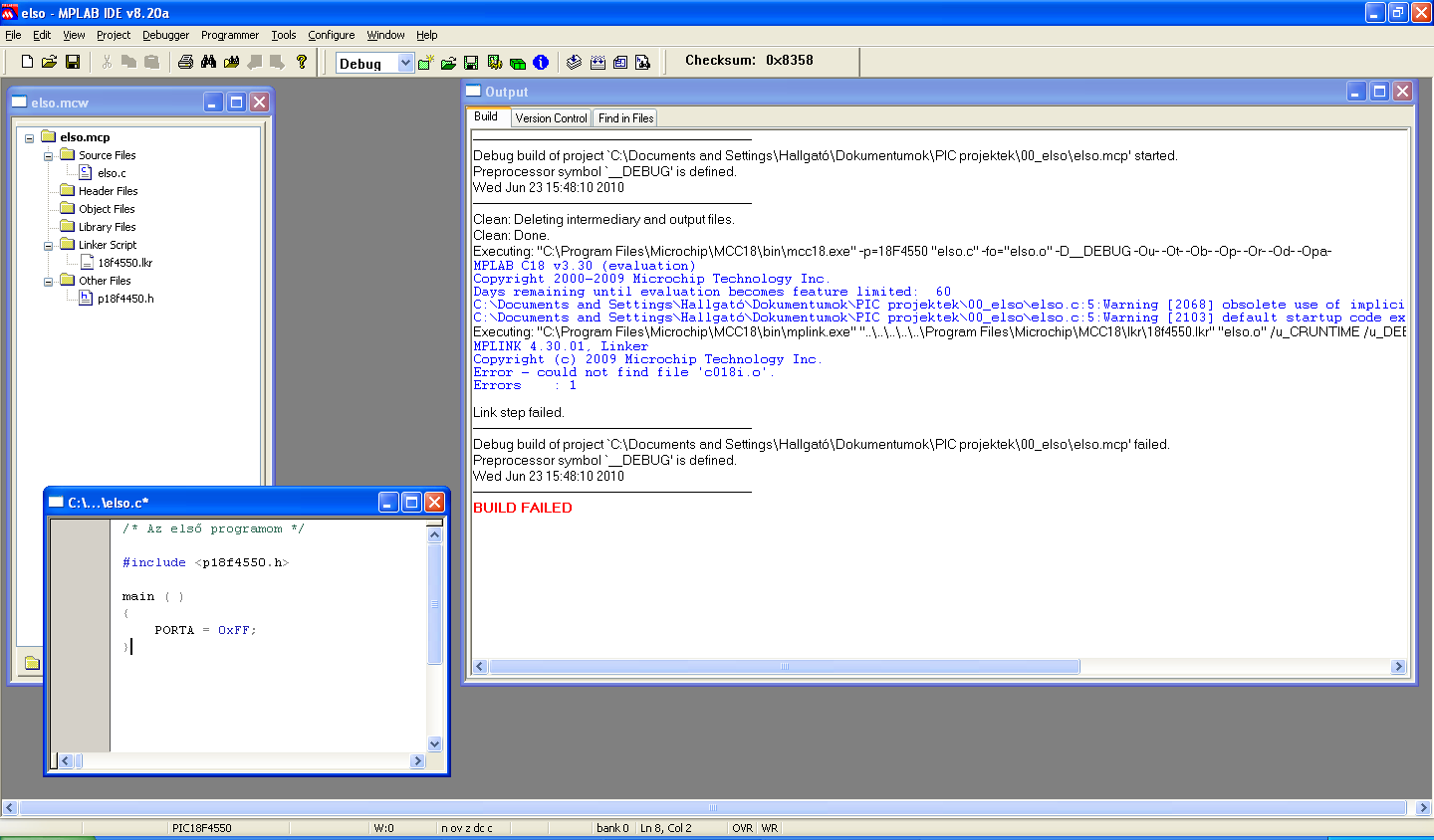Click the 18f4550.lkr linker script file icon
Screen dimensions: 1434x840
(86, 262)
